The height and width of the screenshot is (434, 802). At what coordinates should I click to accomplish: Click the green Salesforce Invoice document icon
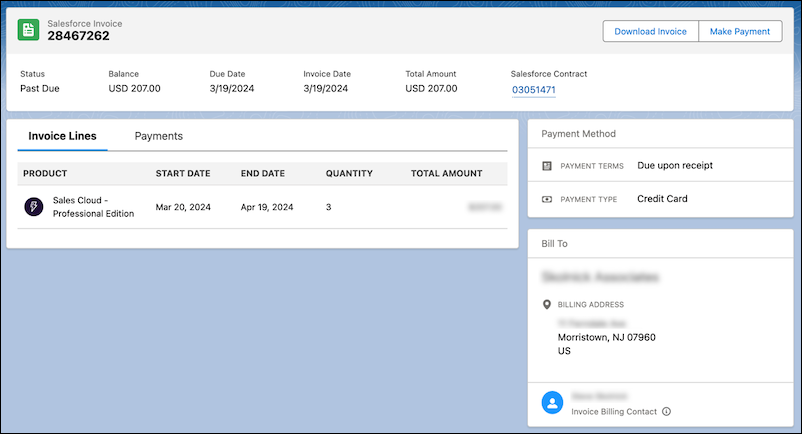(x=28, y=30)
